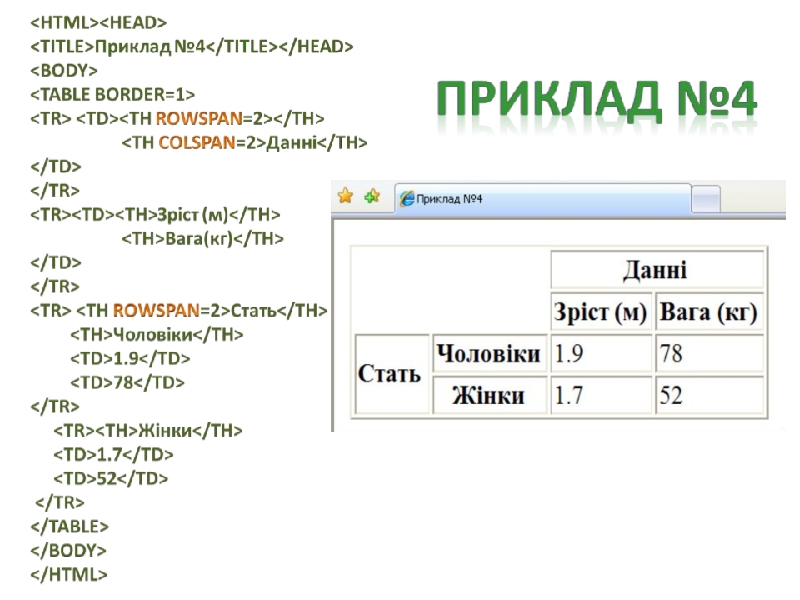Click the TABLE BORDER=1 code line
This screenshot has height=600, width=800.
click(112, 95)
